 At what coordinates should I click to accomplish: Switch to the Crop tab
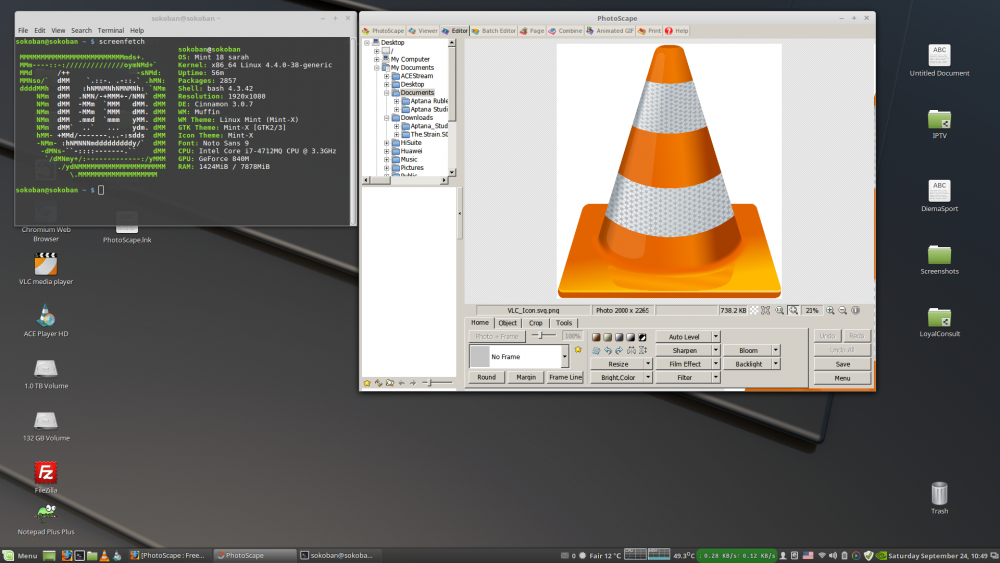536,323
